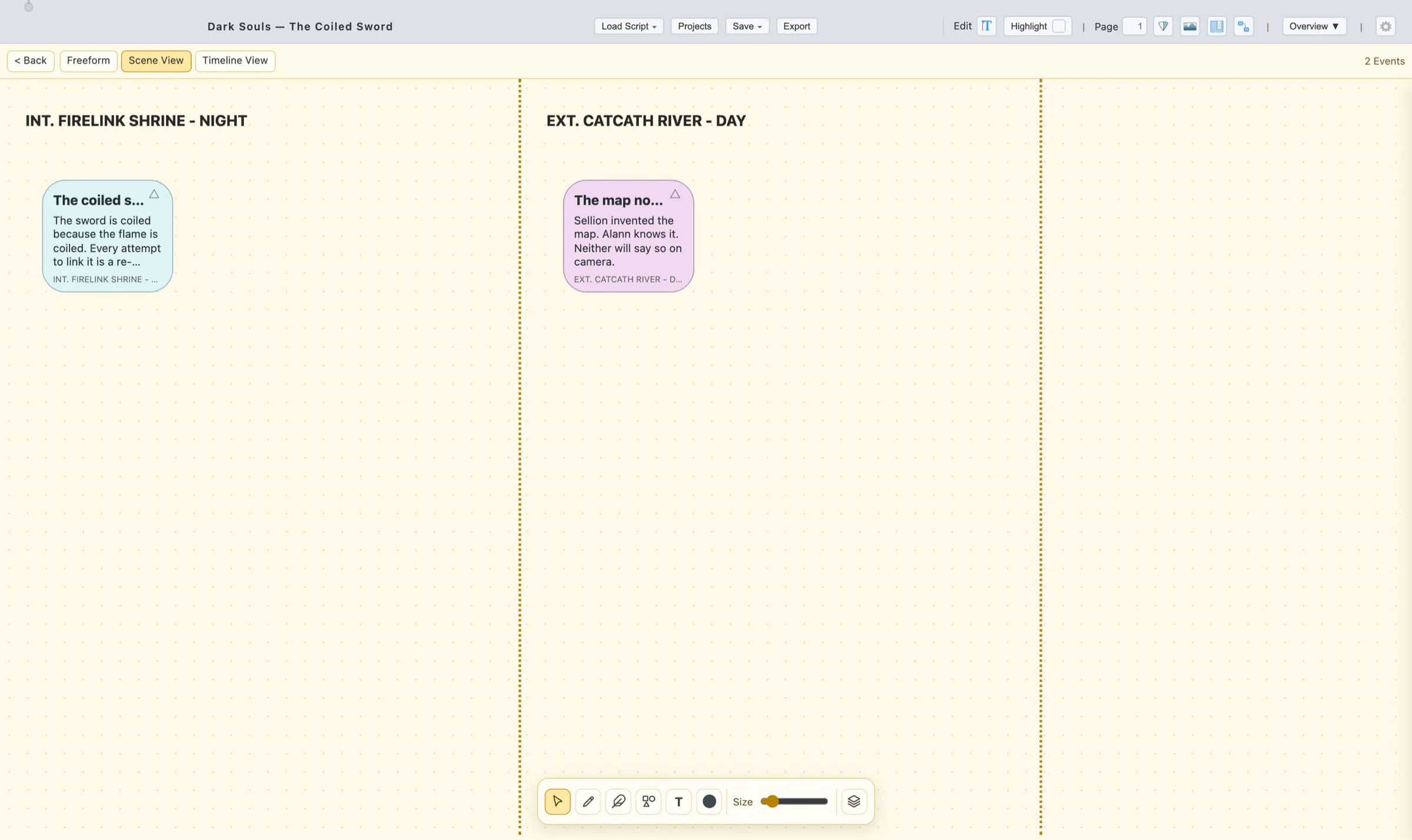Go back with the Back button
The width and height of the screenshot is (1412, 840).
pyautogui.click(x=31, y=61)
